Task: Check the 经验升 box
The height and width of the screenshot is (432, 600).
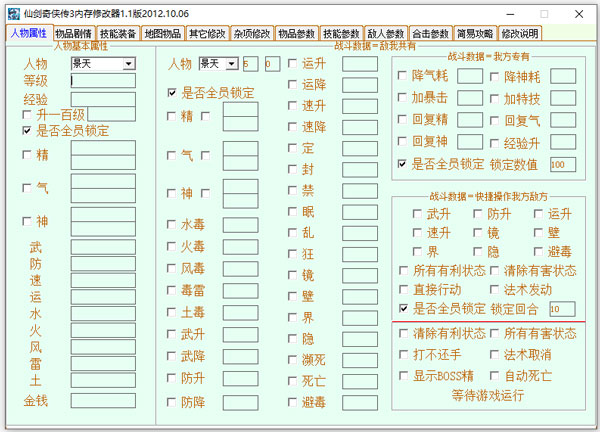Action: coord(495,143)
